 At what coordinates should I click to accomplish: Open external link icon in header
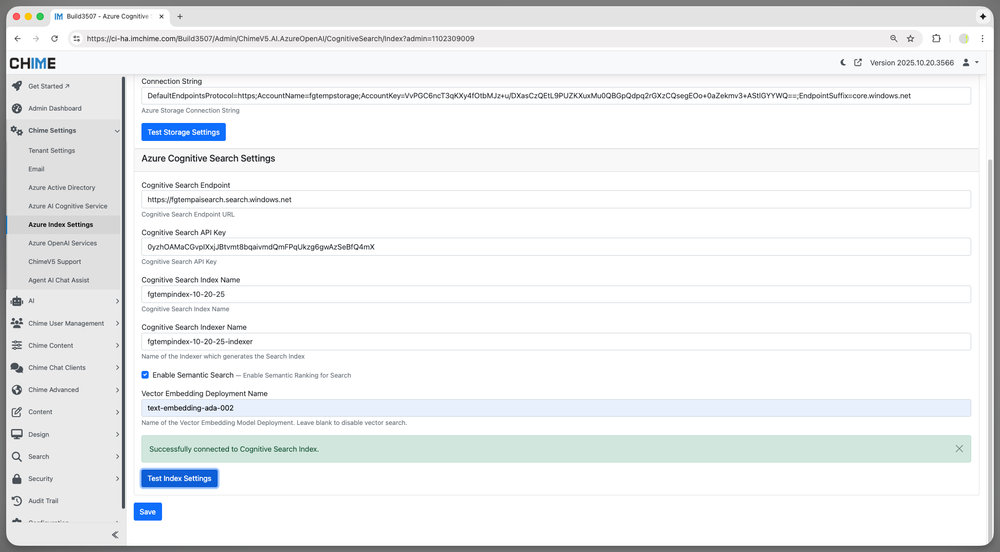(858, 62)
